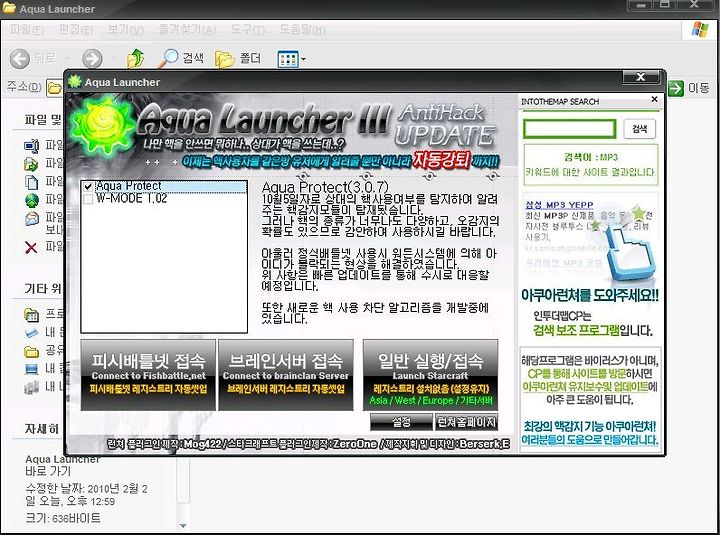
Task: Select the W-MODE 1.02 list row
Action: click(x=164, y=198)
